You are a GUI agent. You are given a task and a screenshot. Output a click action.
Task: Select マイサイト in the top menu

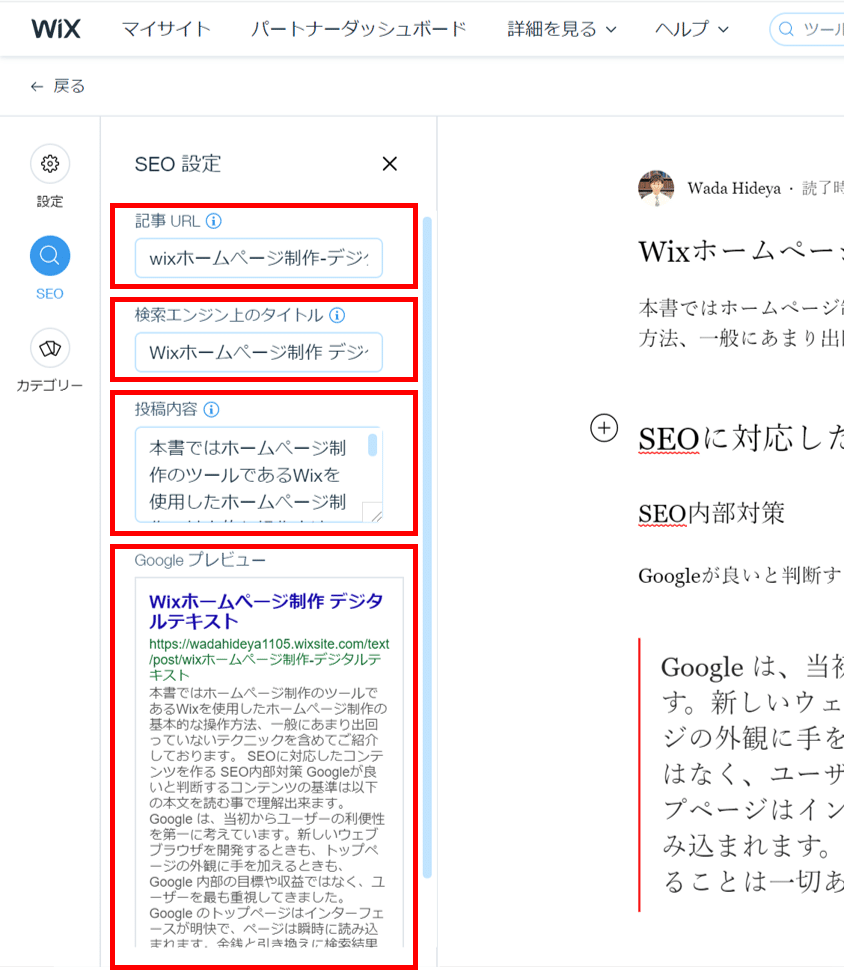tap(166, 29)
